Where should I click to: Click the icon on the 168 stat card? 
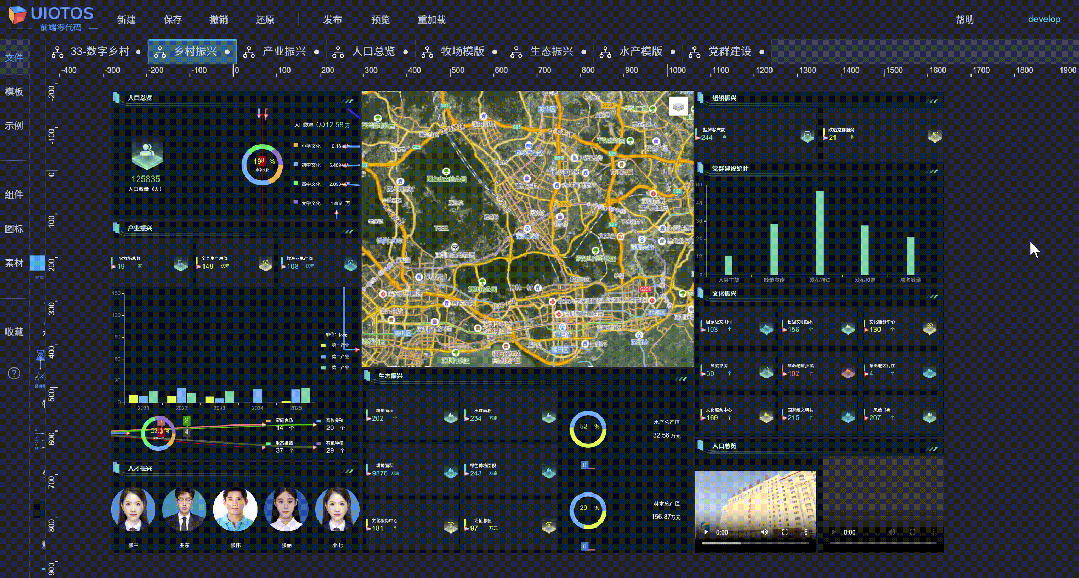click(x=766, y=416)
